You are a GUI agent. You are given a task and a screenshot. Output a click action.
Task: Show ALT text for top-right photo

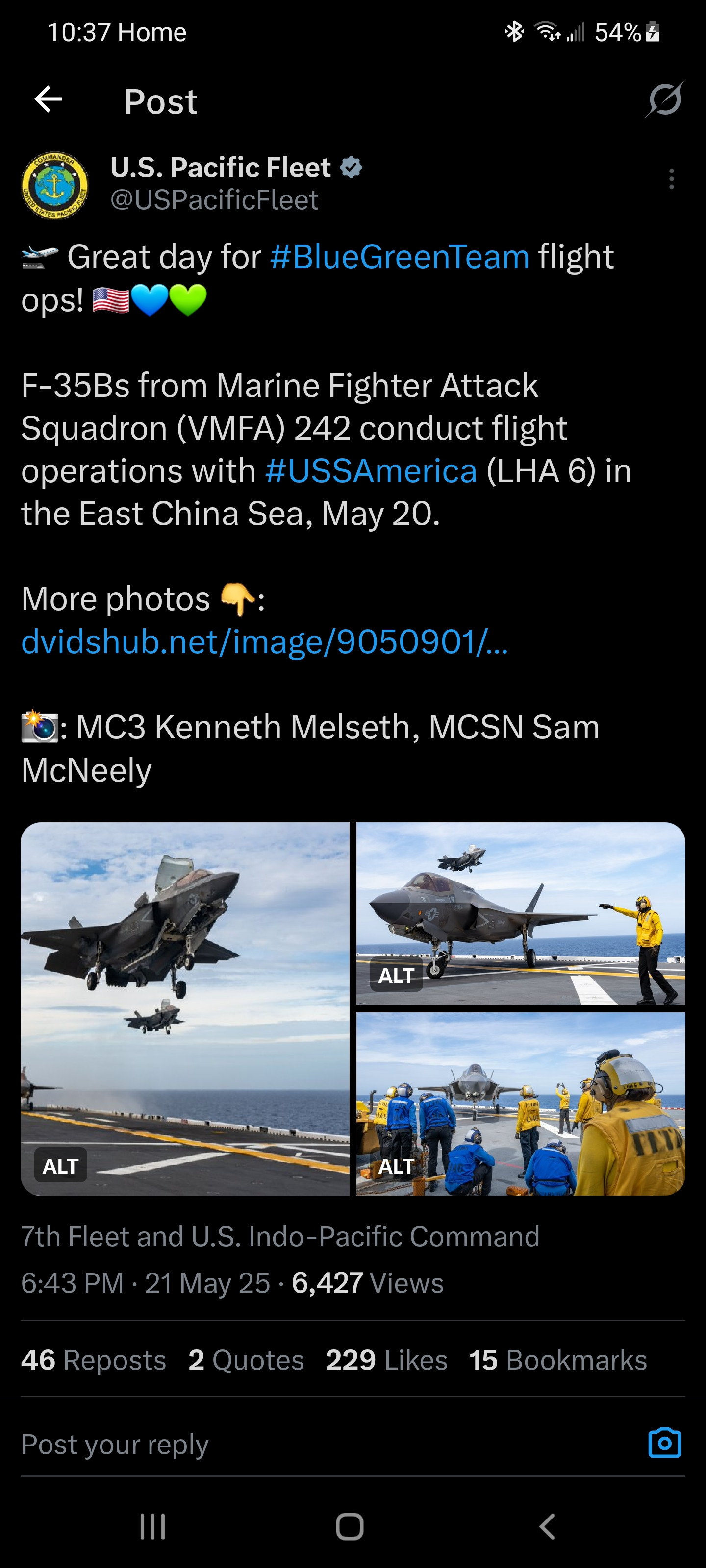click(x=397, y=975)
